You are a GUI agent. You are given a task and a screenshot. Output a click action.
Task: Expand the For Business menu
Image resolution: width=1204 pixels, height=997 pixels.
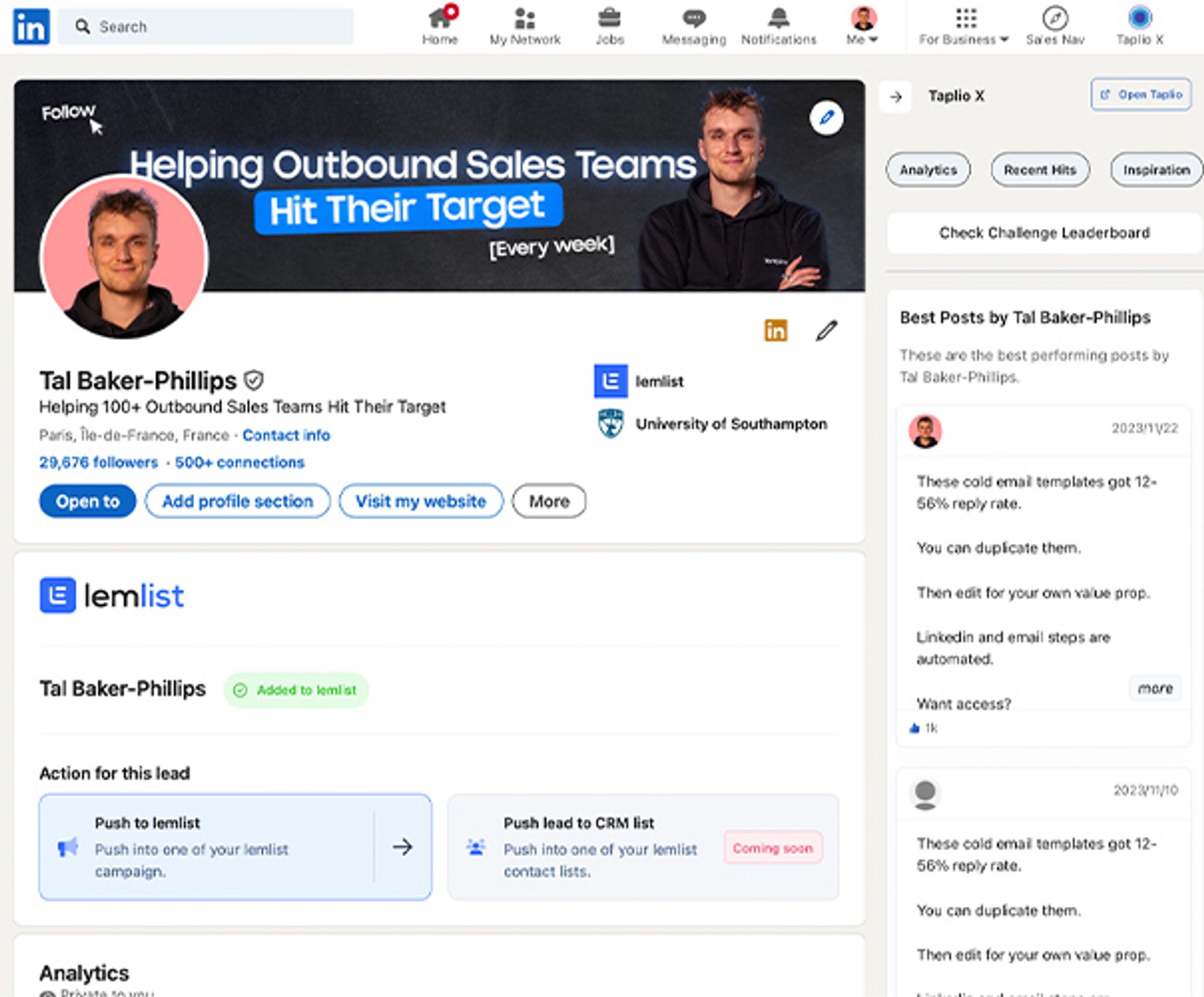(x=964, y=26)
